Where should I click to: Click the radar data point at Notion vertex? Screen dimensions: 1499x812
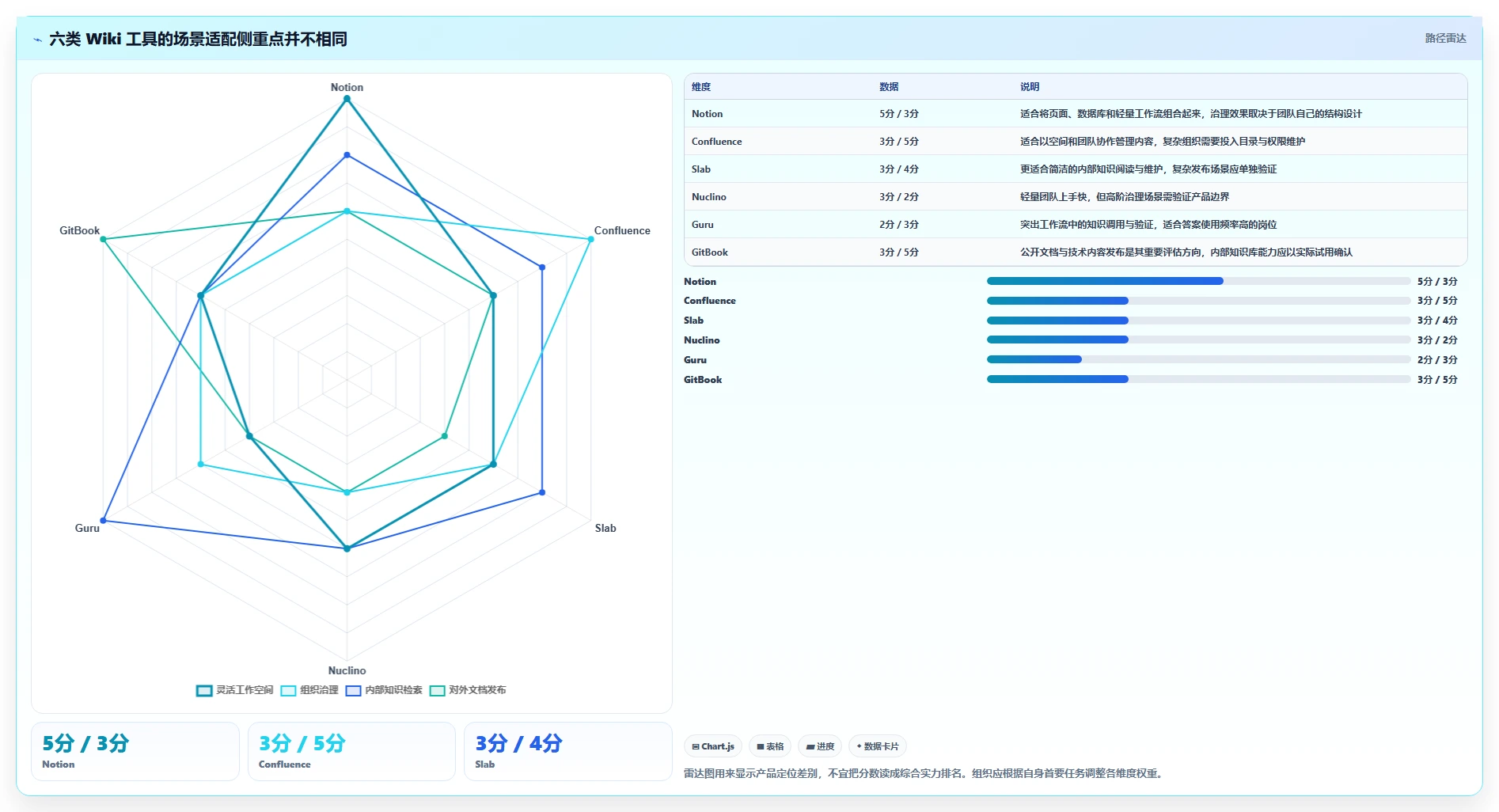click(347, 99)
